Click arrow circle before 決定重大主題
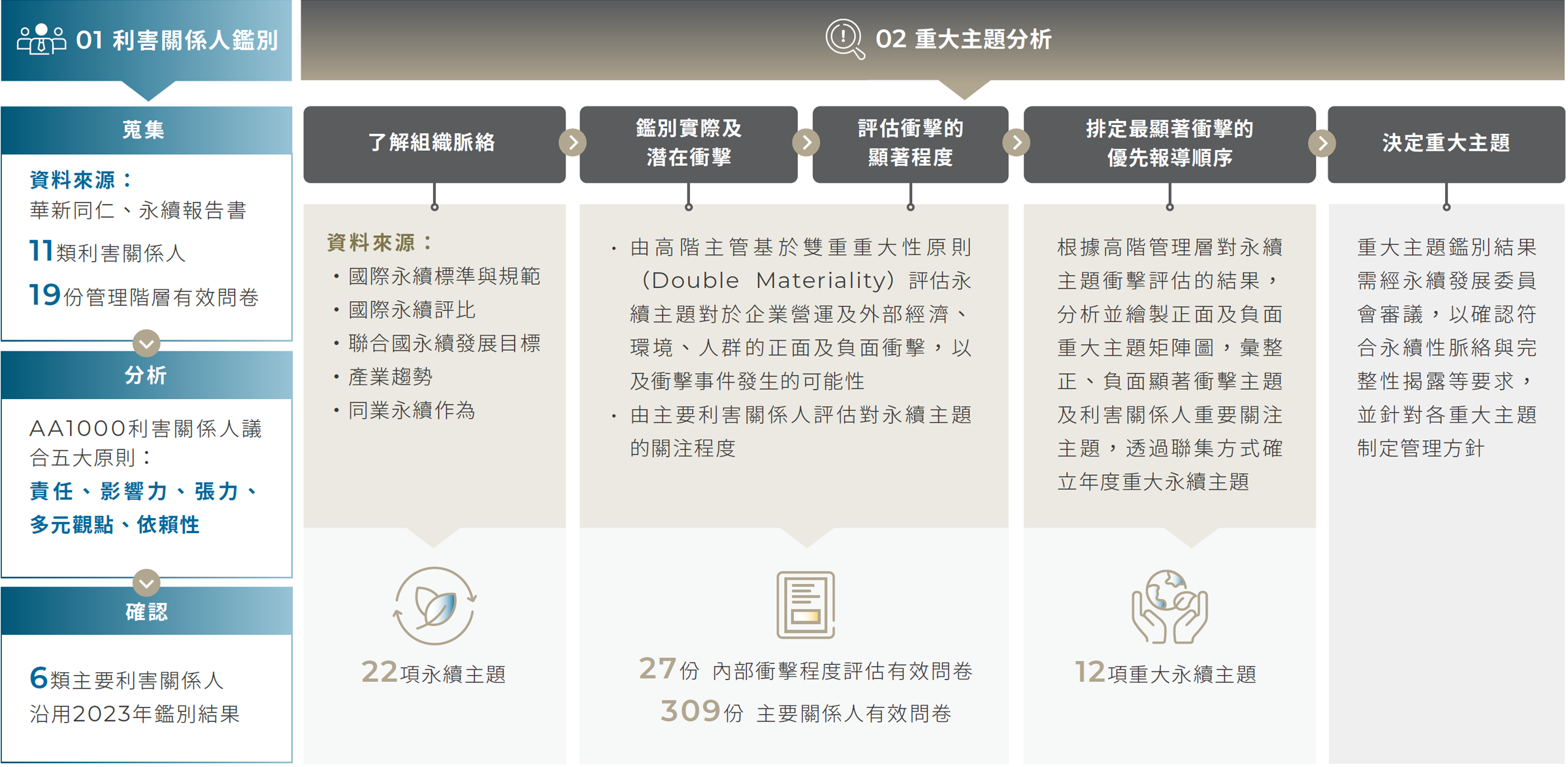This screenshot has width=1568, height=767. (x=1322, y=144)
